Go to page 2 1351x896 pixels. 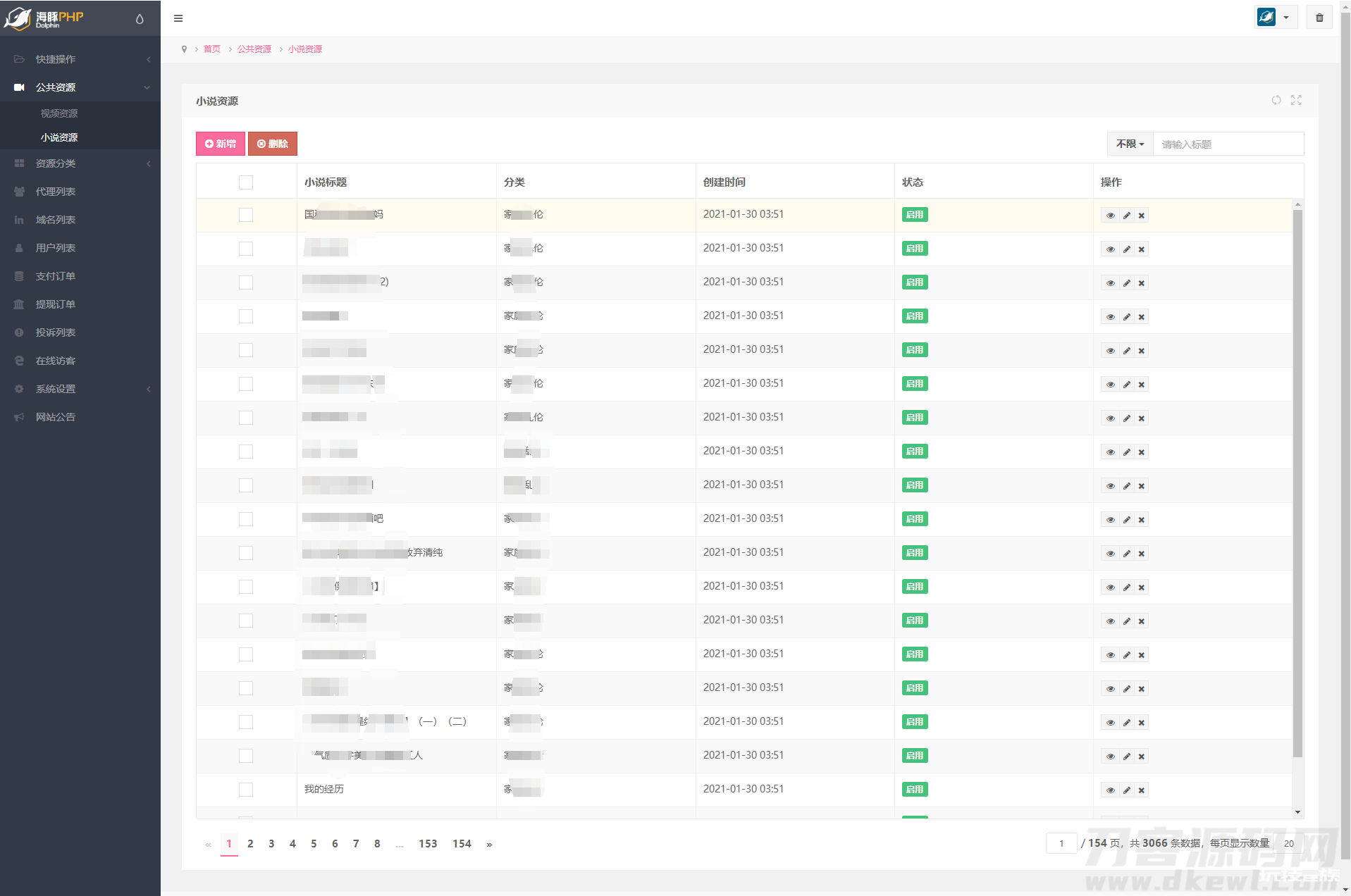pos(250,844)
